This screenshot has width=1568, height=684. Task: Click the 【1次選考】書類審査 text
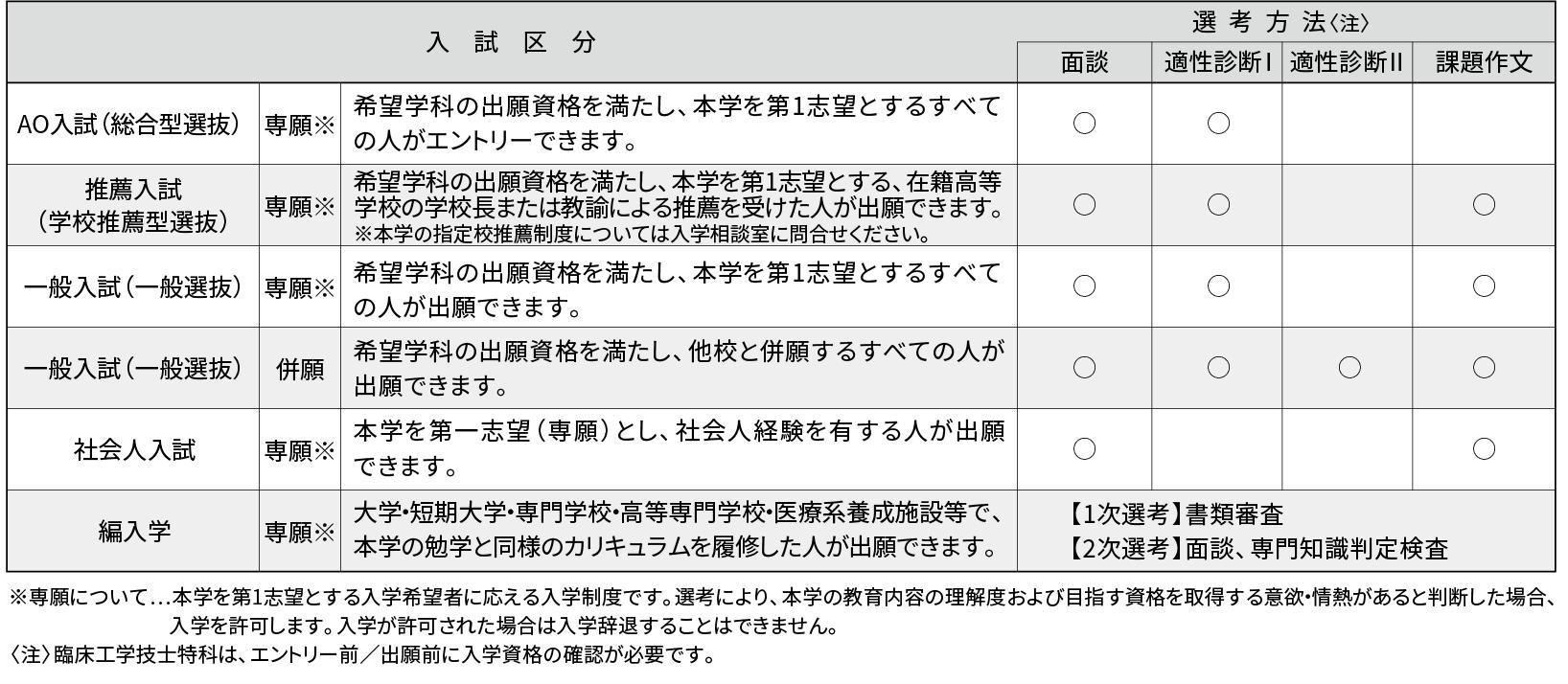coord(1174,514)
